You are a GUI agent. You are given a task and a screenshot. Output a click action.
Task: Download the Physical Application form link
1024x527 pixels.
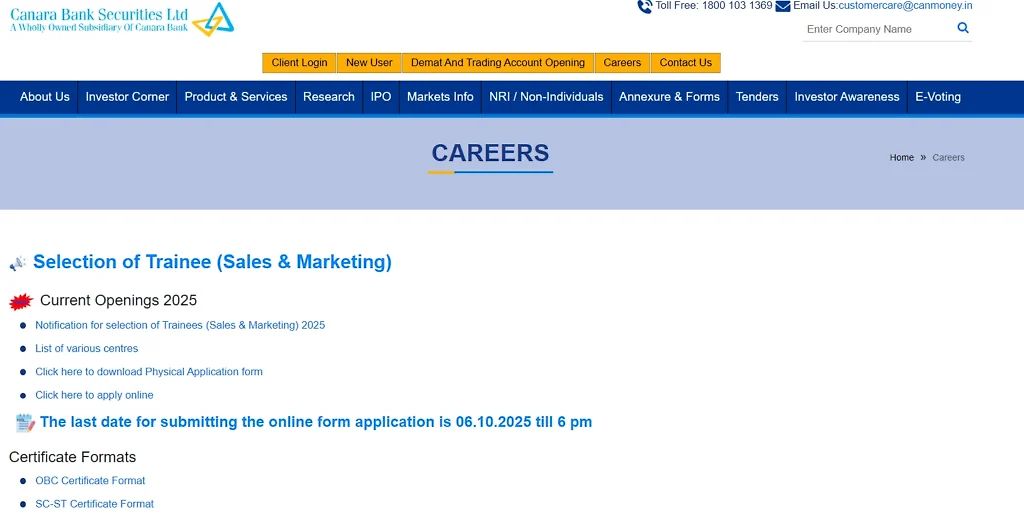(149, 372)
